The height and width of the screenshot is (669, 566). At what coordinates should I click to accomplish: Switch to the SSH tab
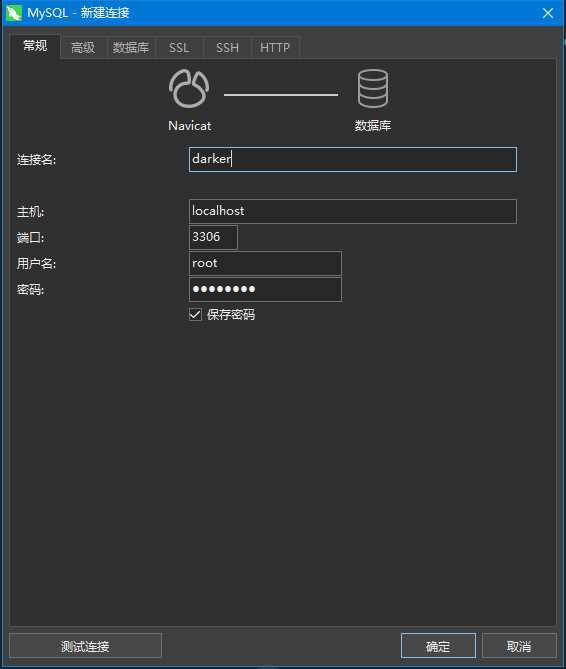coord(227,47)
